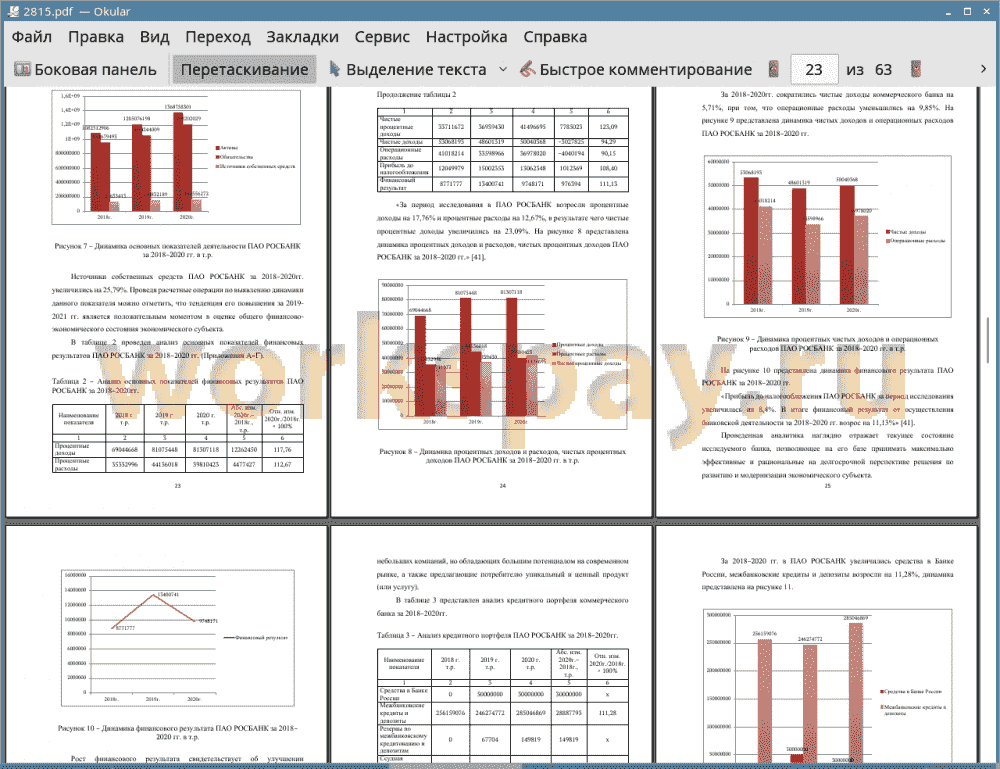
Task: Click caption 'Рисунок 10 – Динамика финансового результата'
Action: click(177, 732)
